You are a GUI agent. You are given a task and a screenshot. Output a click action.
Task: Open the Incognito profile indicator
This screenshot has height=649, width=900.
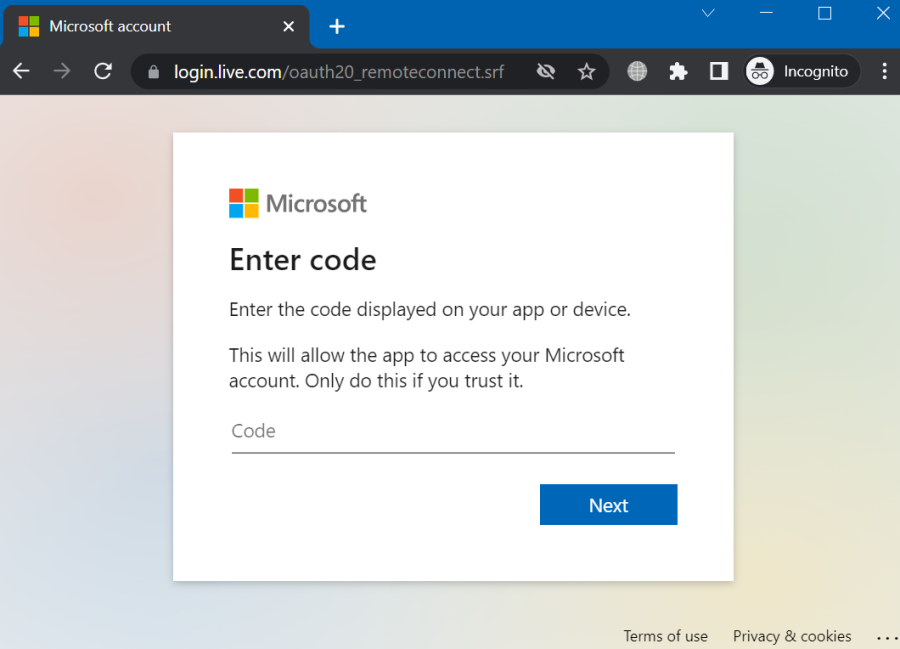pos(801,71)
